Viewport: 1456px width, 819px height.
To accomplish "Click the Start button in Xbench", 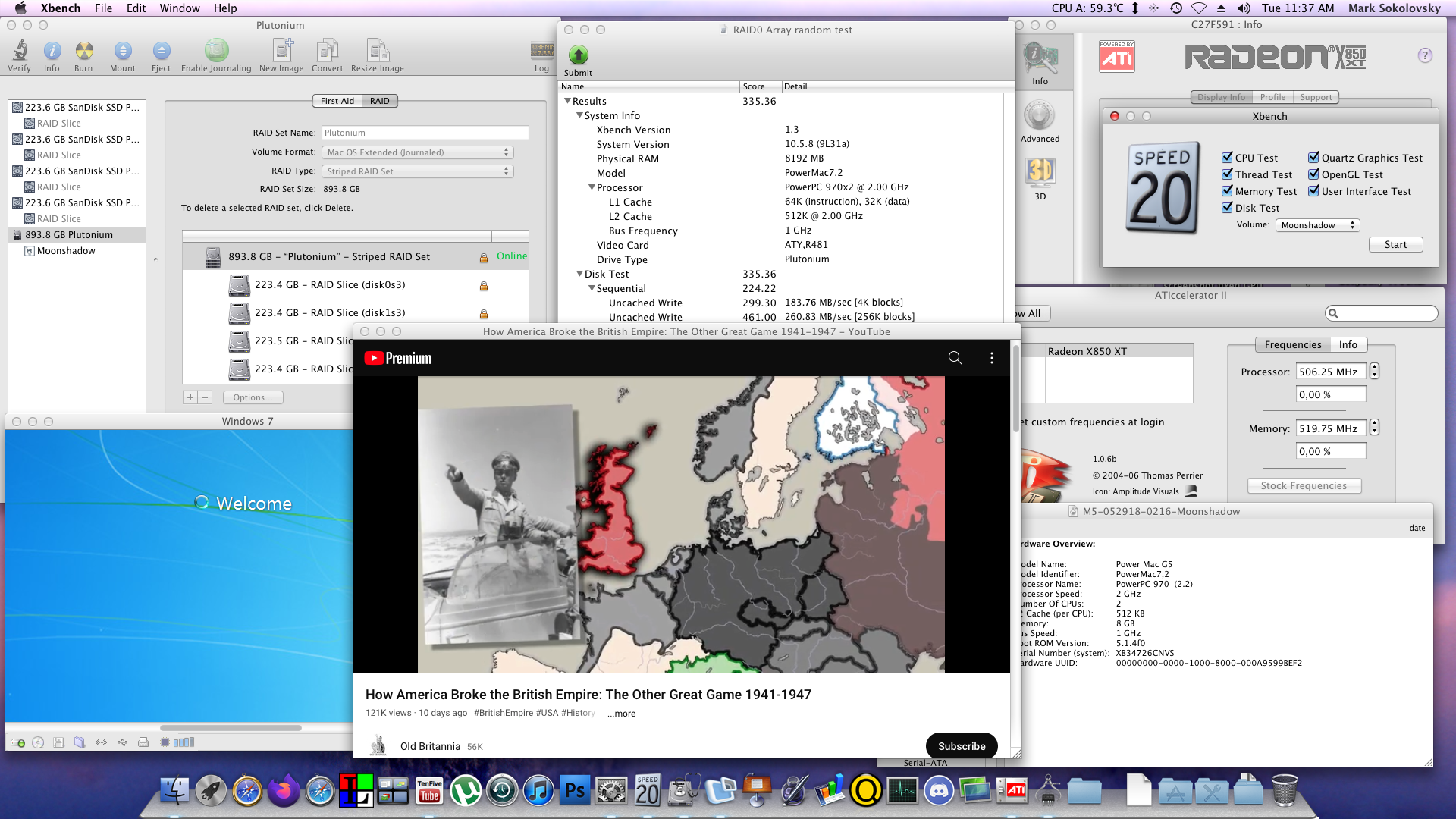I will [x=1395, y=244].
